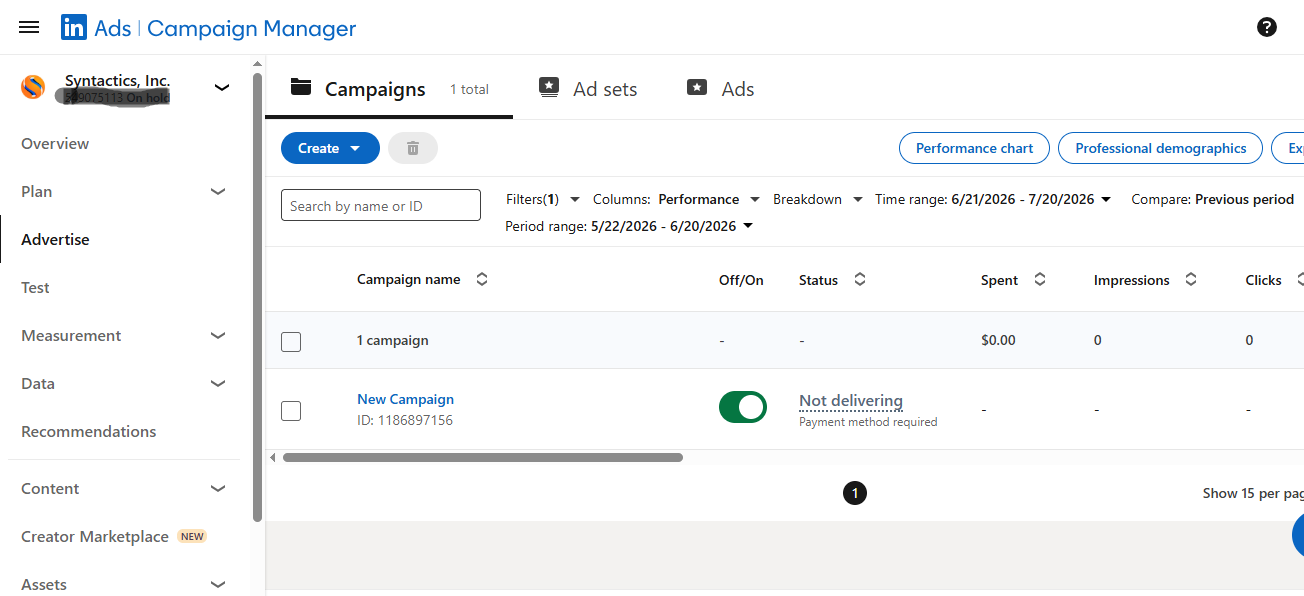The image size is (1304, 596).
Task: Sort by Campaign name arrows
Action: 482,279
